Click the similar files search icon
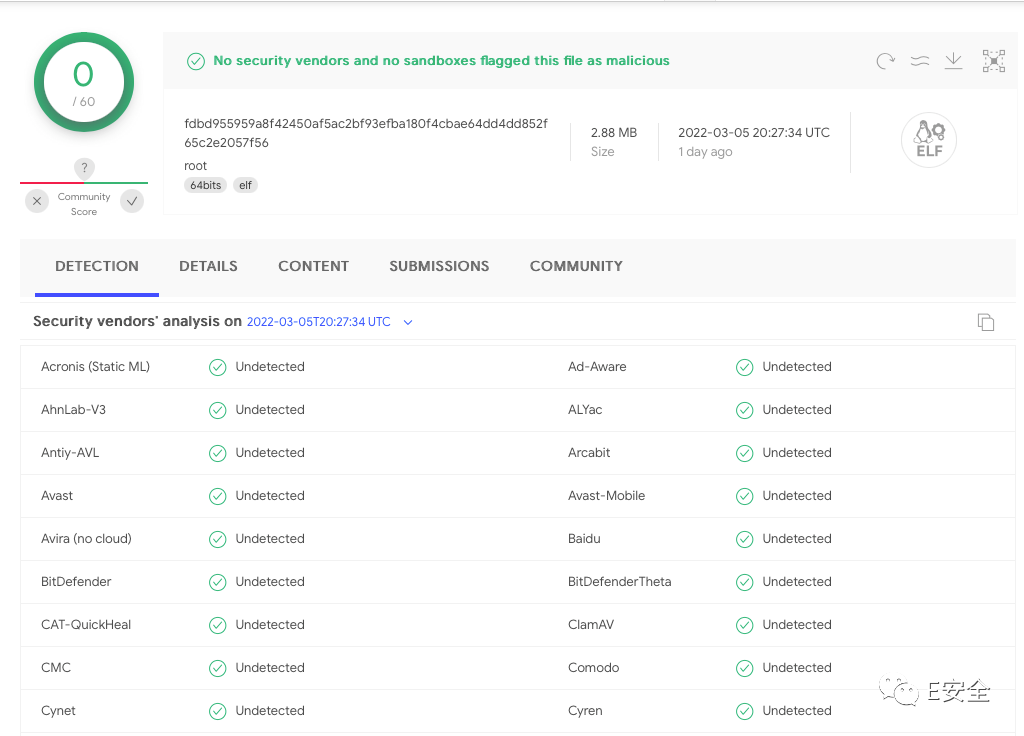 click(x=920, y=61)
